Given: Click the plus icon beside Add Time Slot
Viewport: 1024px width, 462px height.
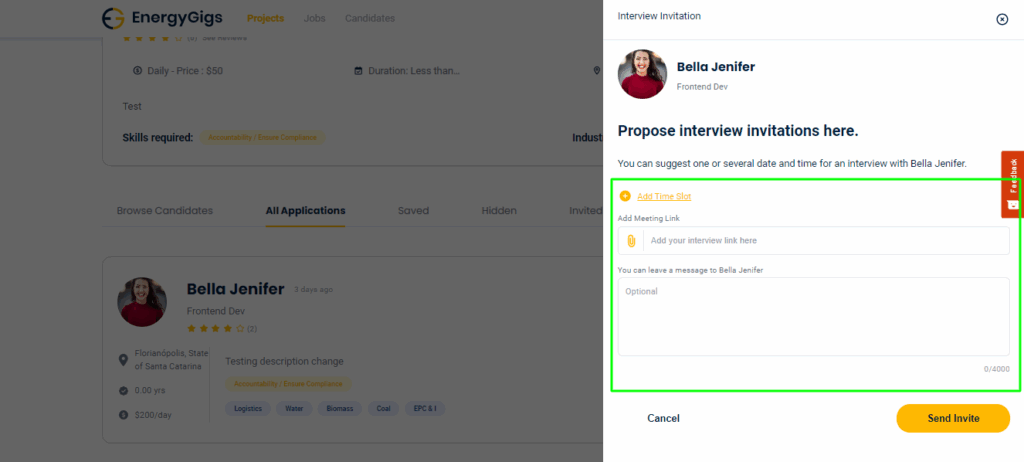Looking at the screenshot, I should [x=625, y=196].
